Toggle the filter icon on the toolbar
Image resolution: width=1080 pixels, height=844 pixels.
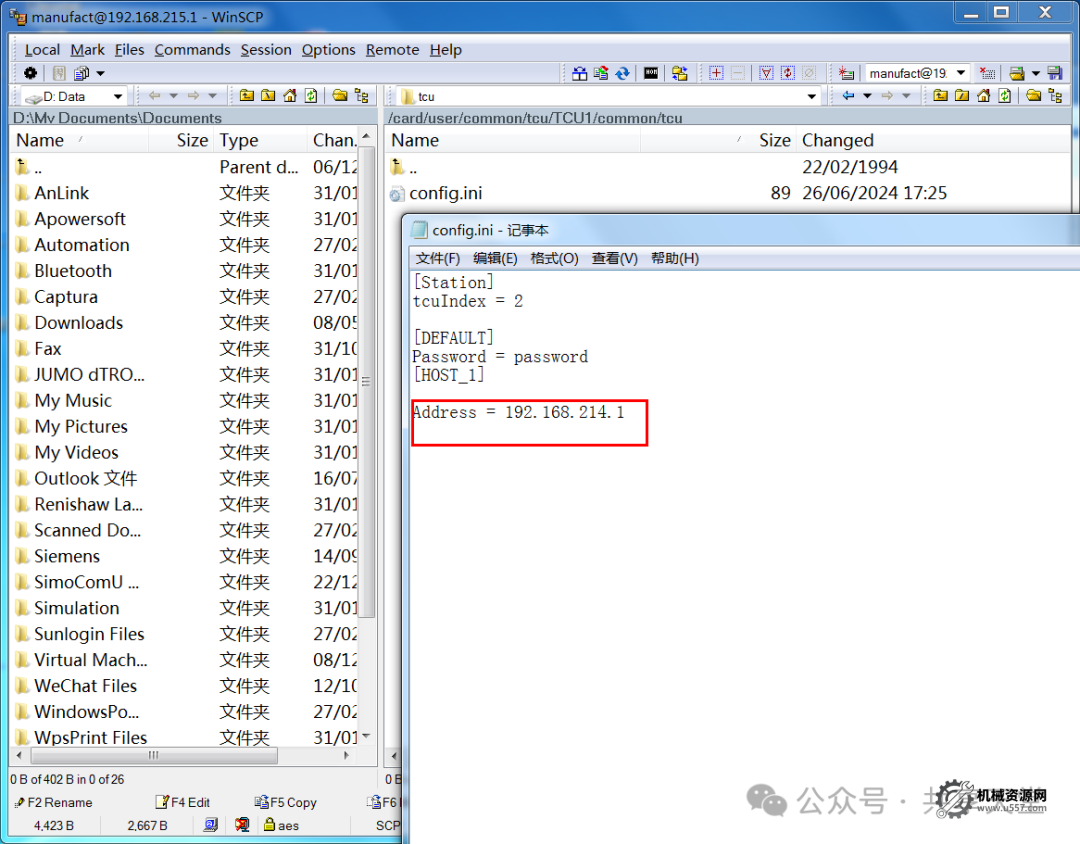(767, 73)
